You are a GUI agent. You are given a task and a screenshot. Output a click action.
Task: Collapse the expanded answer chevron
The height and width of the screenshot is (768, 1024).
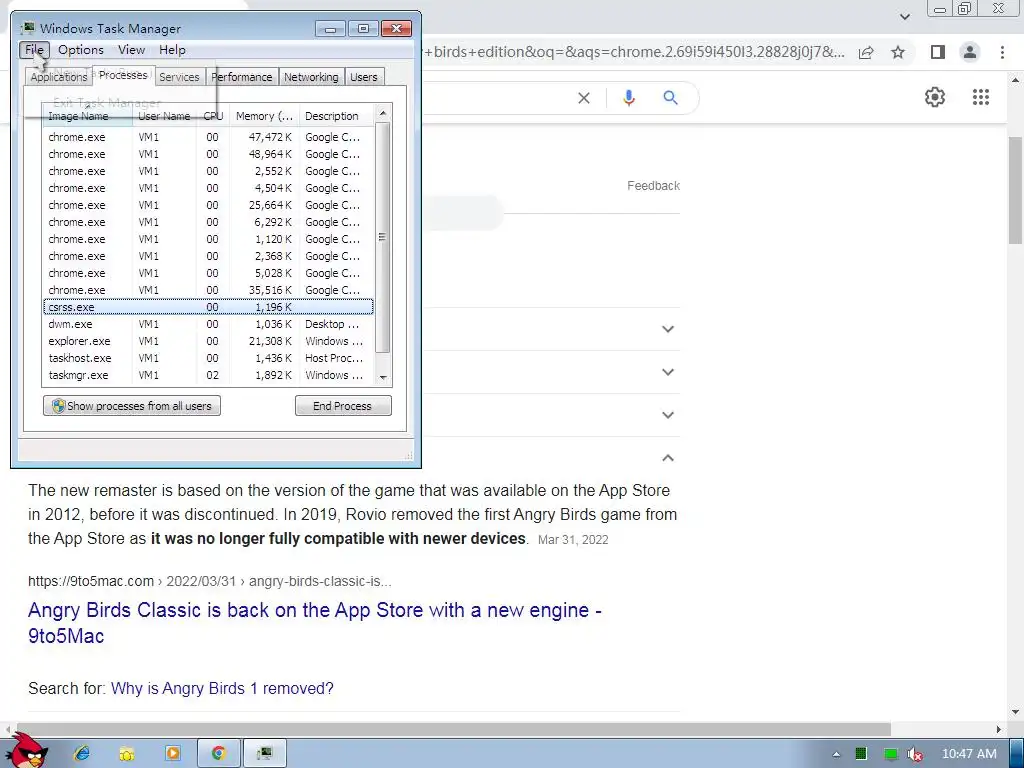click(667, 458)
